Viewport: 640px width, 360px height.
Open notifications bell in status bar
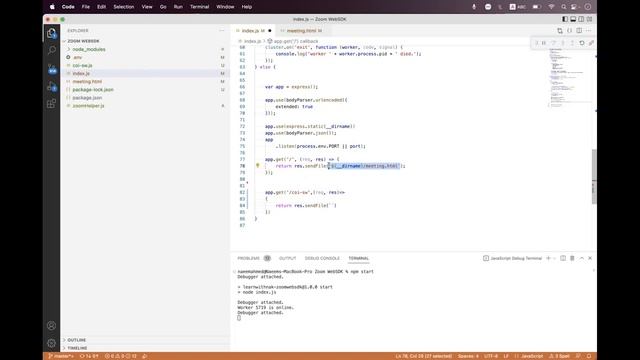point(589,356)
